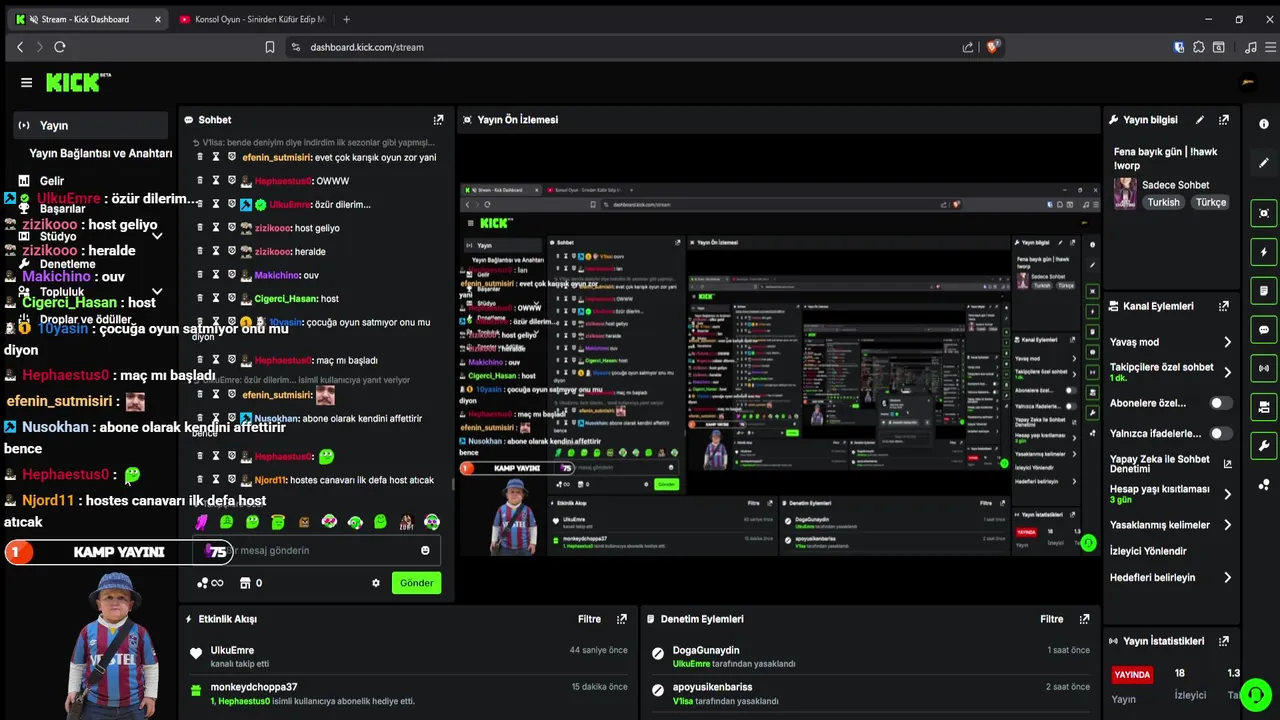Image resolution: width=1280 pixels, height=720 pixels.
Task: Send message with Gönder button
Action: point(417,583)
